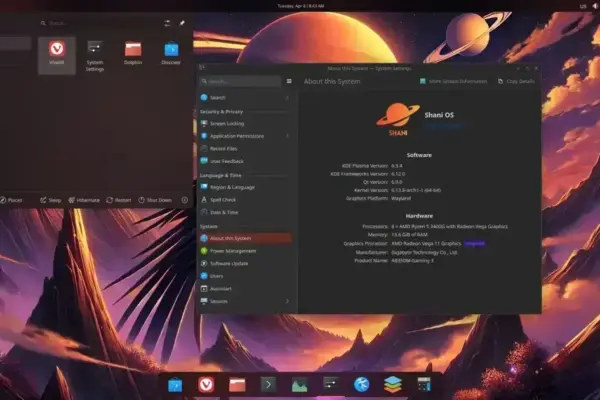Switch to Places in the launcher

(11, 200)
